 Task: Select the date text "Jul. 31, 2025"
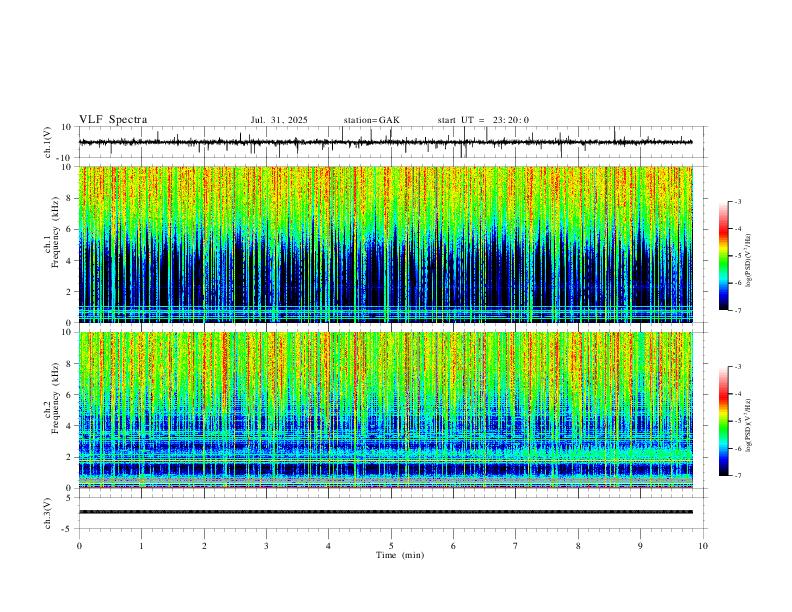(x=279, y=120)
